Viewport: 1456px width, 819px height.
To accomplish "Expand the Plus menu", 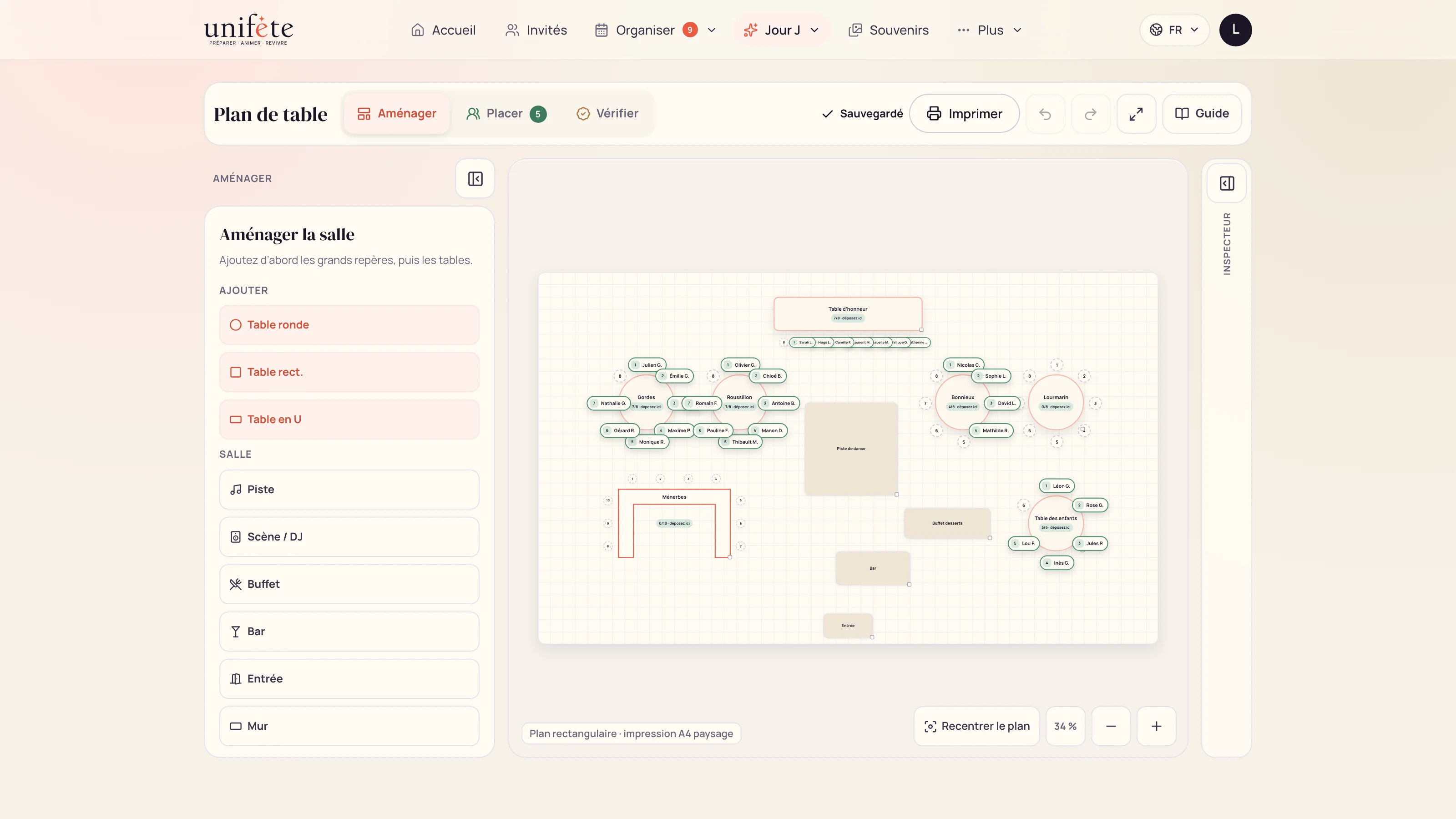I will click(x=990, y=30).
